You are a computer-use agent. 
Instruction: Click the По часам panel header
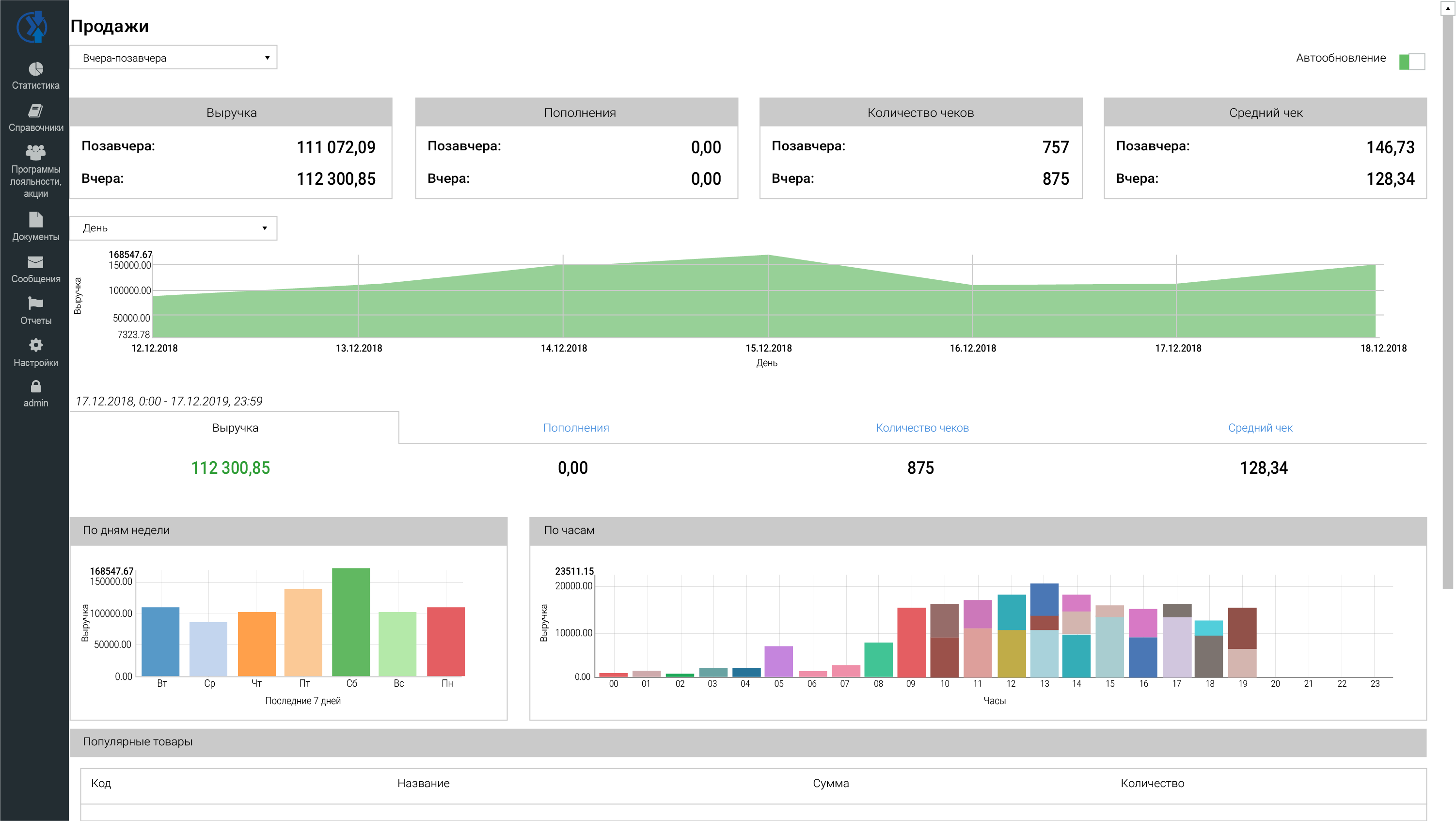coord(978,531)
